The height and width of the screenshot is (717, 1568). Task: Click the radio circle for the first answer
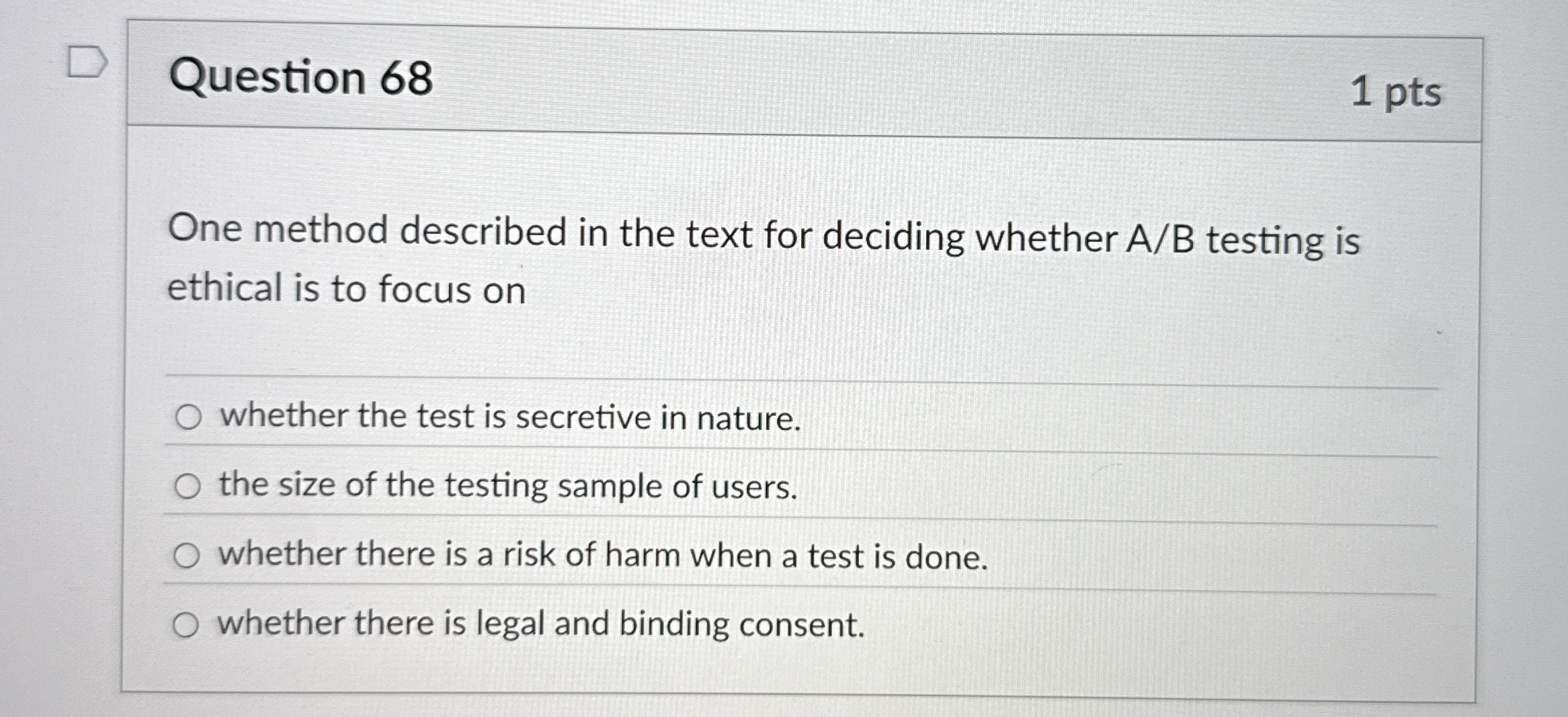pyautogui.click(x=188, y=417)
